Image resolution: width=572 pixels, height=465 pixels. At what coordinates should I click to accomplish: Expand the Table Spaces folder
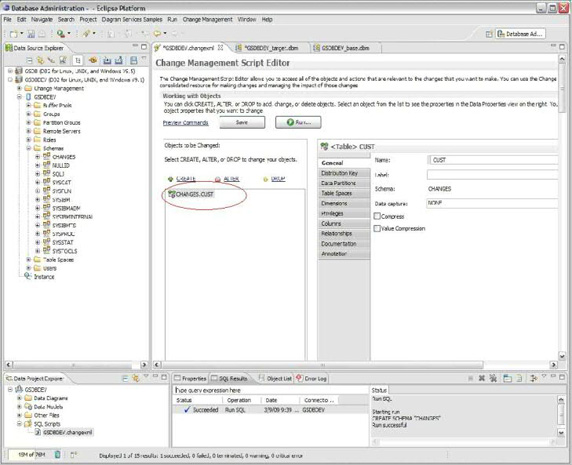coord(28,260)
